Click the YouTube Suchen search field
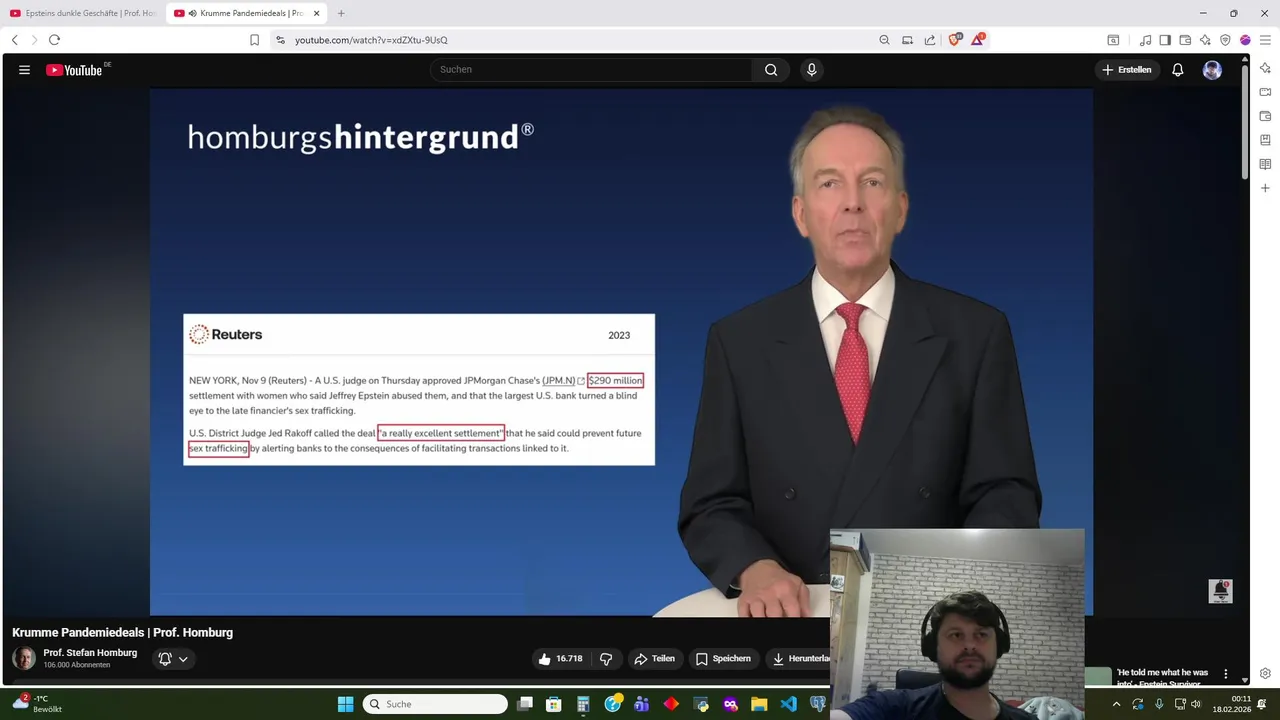1280x720 pixels. pos(592,69)
